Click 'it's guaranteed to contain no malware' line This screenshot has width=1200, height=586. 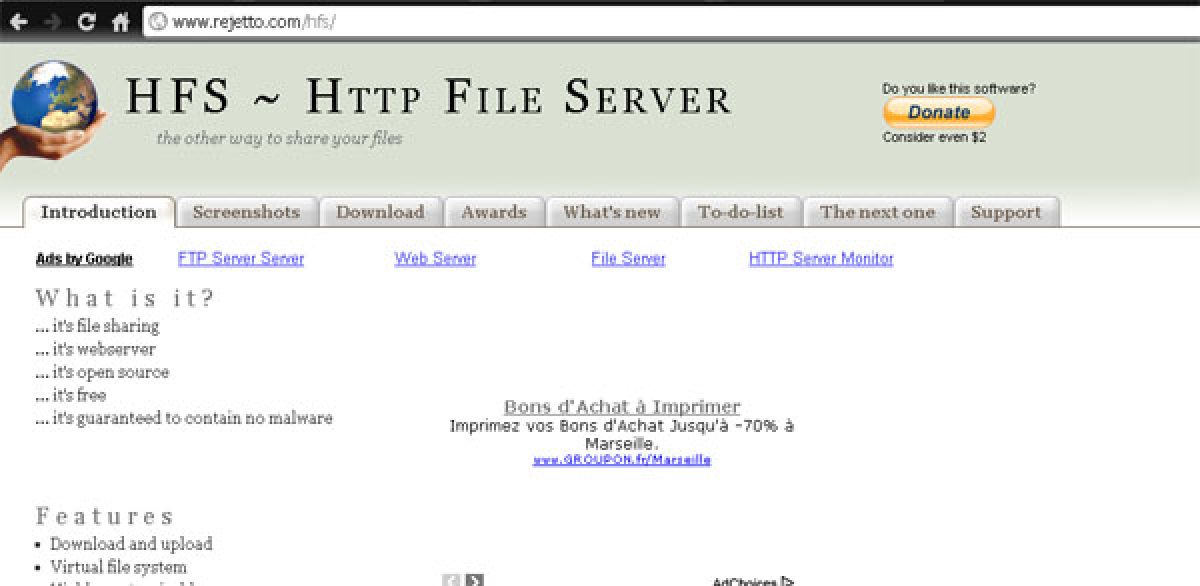184,418
